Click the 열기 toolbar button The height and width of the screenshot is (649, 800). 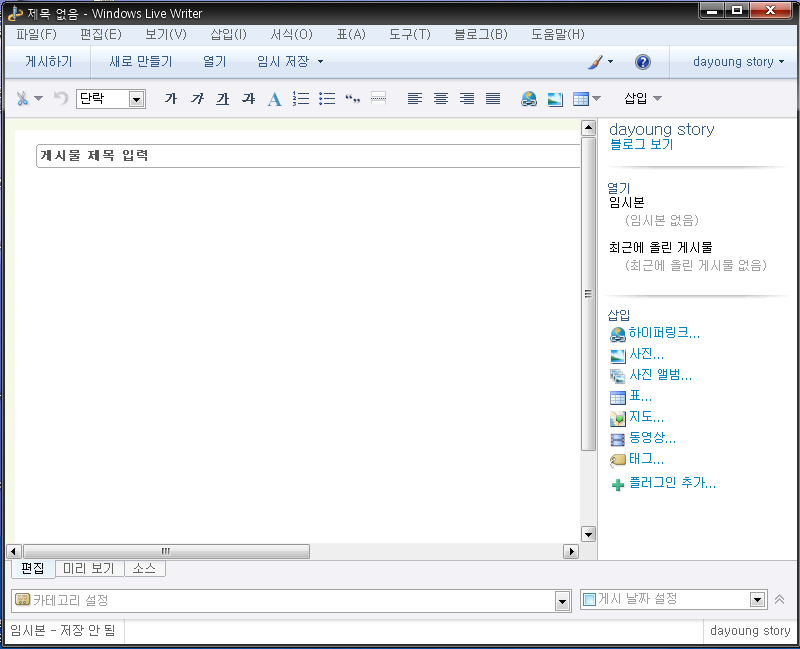pyautogui.click(x=214, y=62)
